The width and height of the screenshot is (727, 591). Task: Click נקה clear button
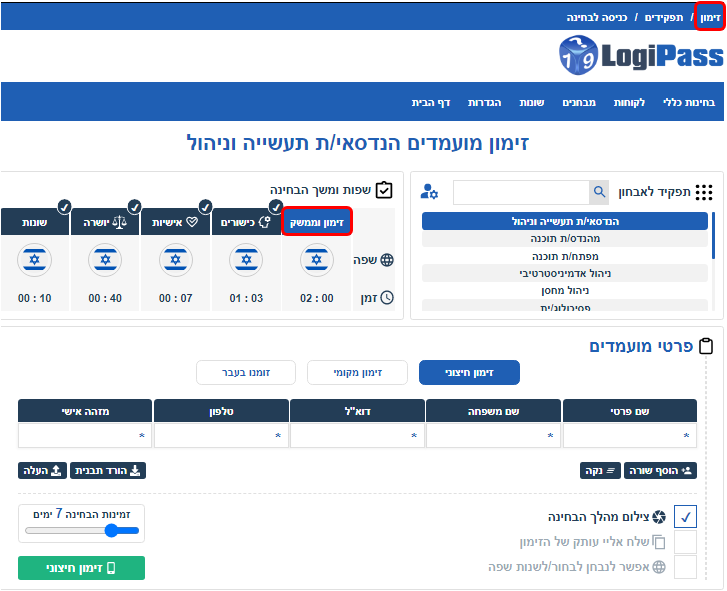(600, 470)
